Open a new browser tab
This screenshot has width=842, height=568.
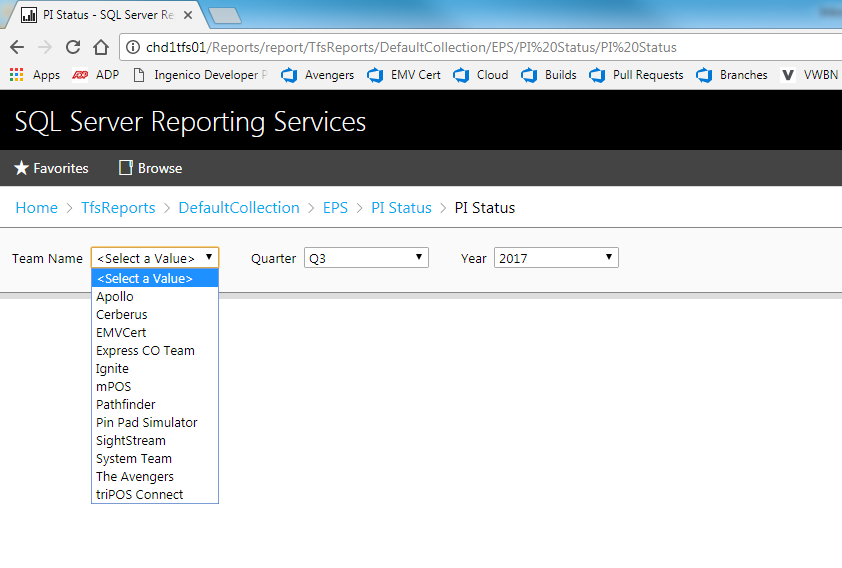pos(224,16)
